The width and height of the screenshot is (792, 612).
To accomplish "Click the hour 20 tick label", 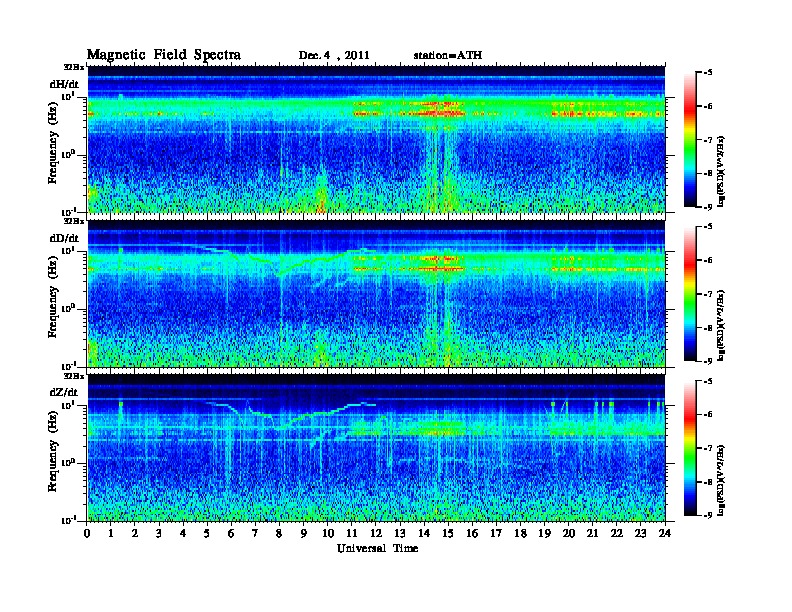I will [569, 533].
